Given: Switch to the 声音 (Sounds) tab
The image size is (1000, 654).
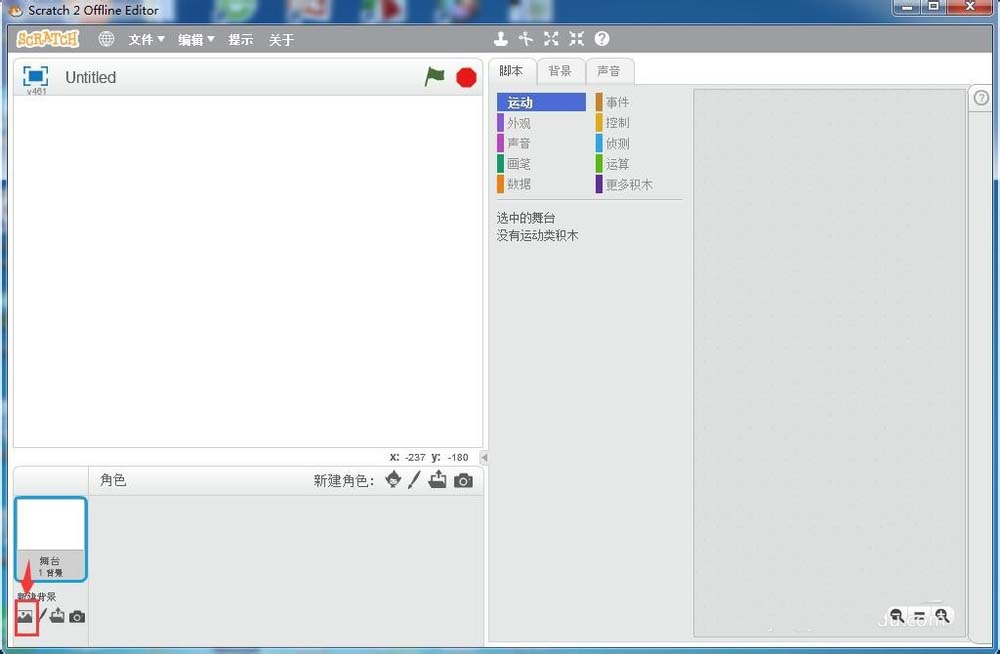Looking at the screenshot, I should pos(610,70).
